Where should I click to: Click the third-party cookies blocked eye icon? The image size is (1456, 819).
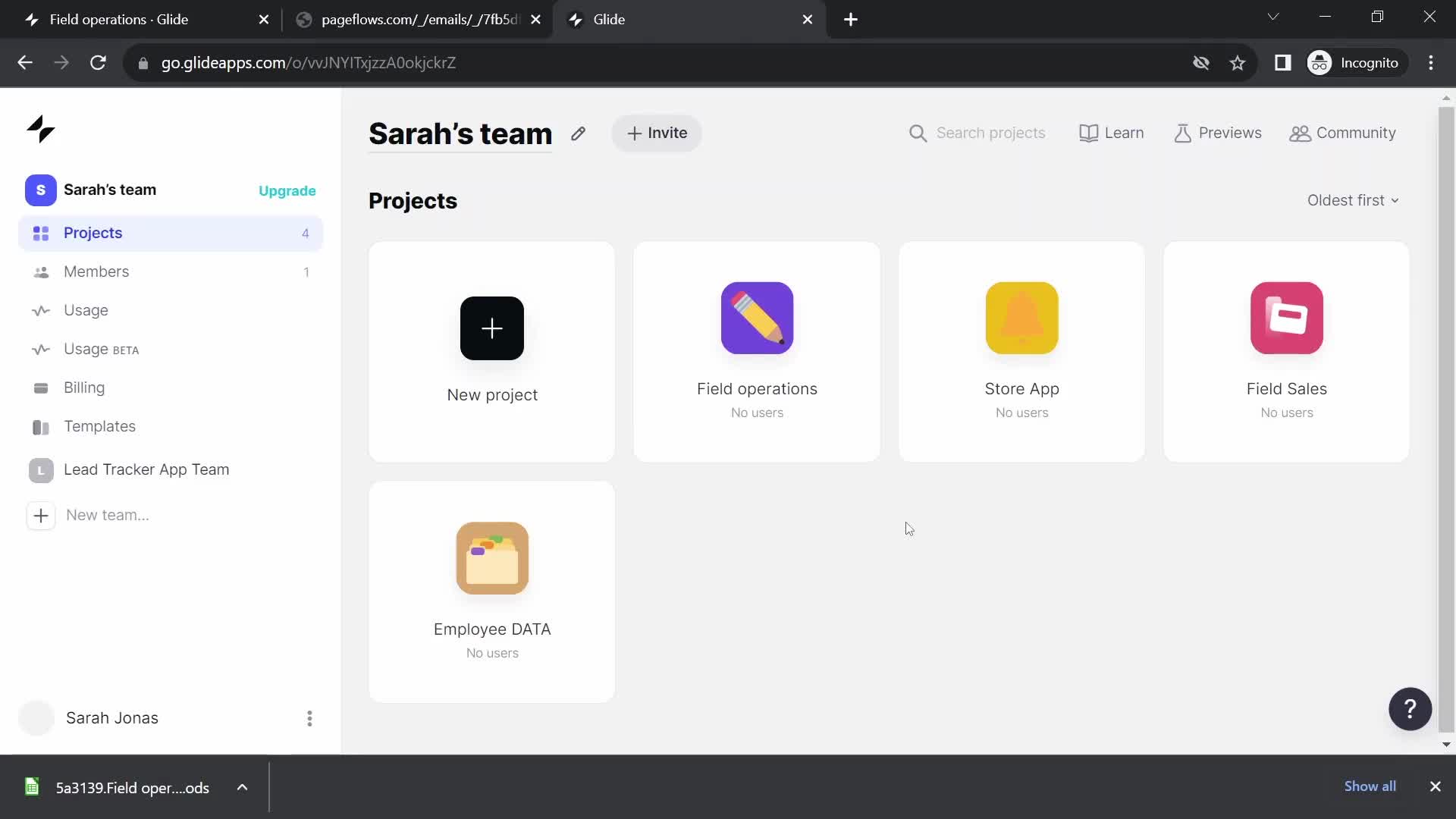pos(1201,63)
